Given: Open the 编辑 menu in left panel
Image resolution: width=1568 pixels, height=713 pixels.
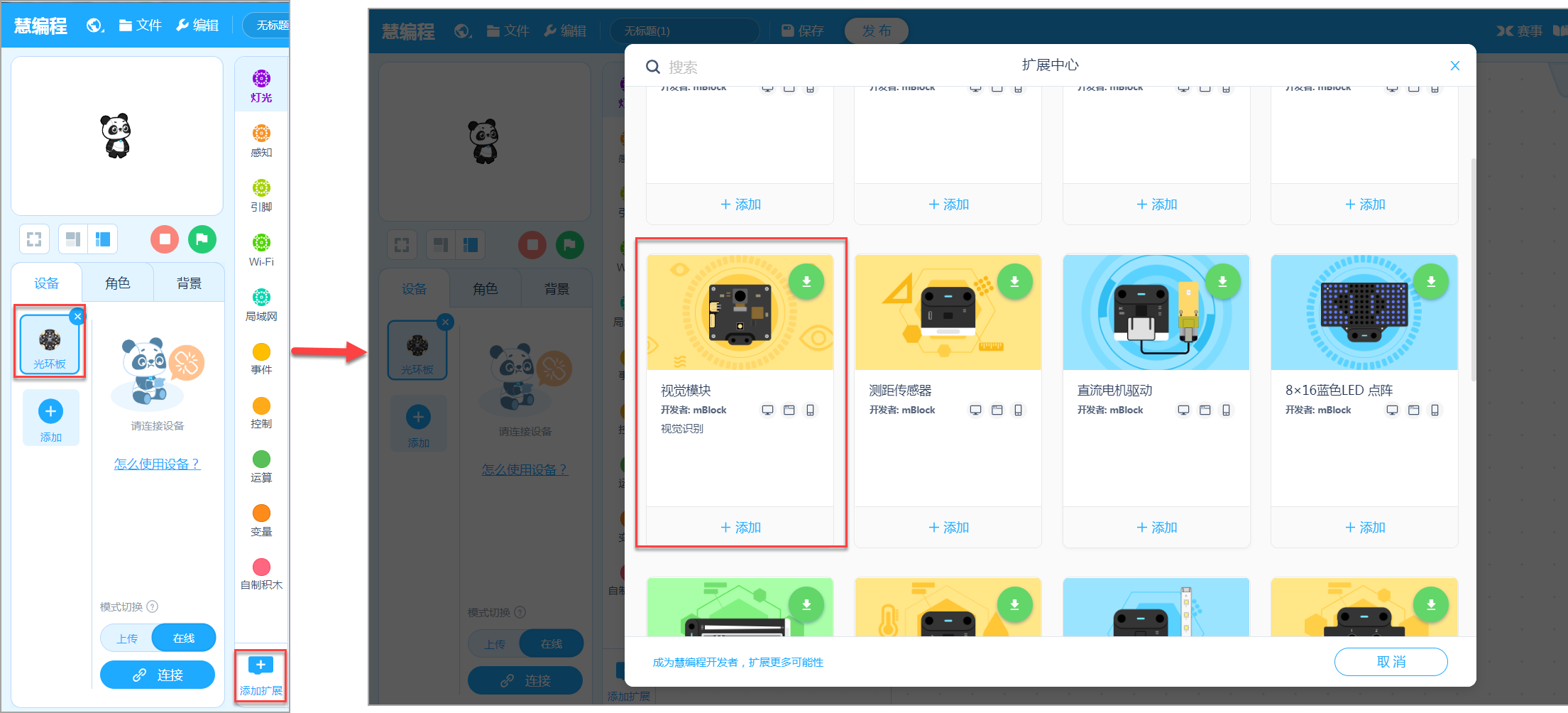Looking at the screenshot, I should (197, 26).
